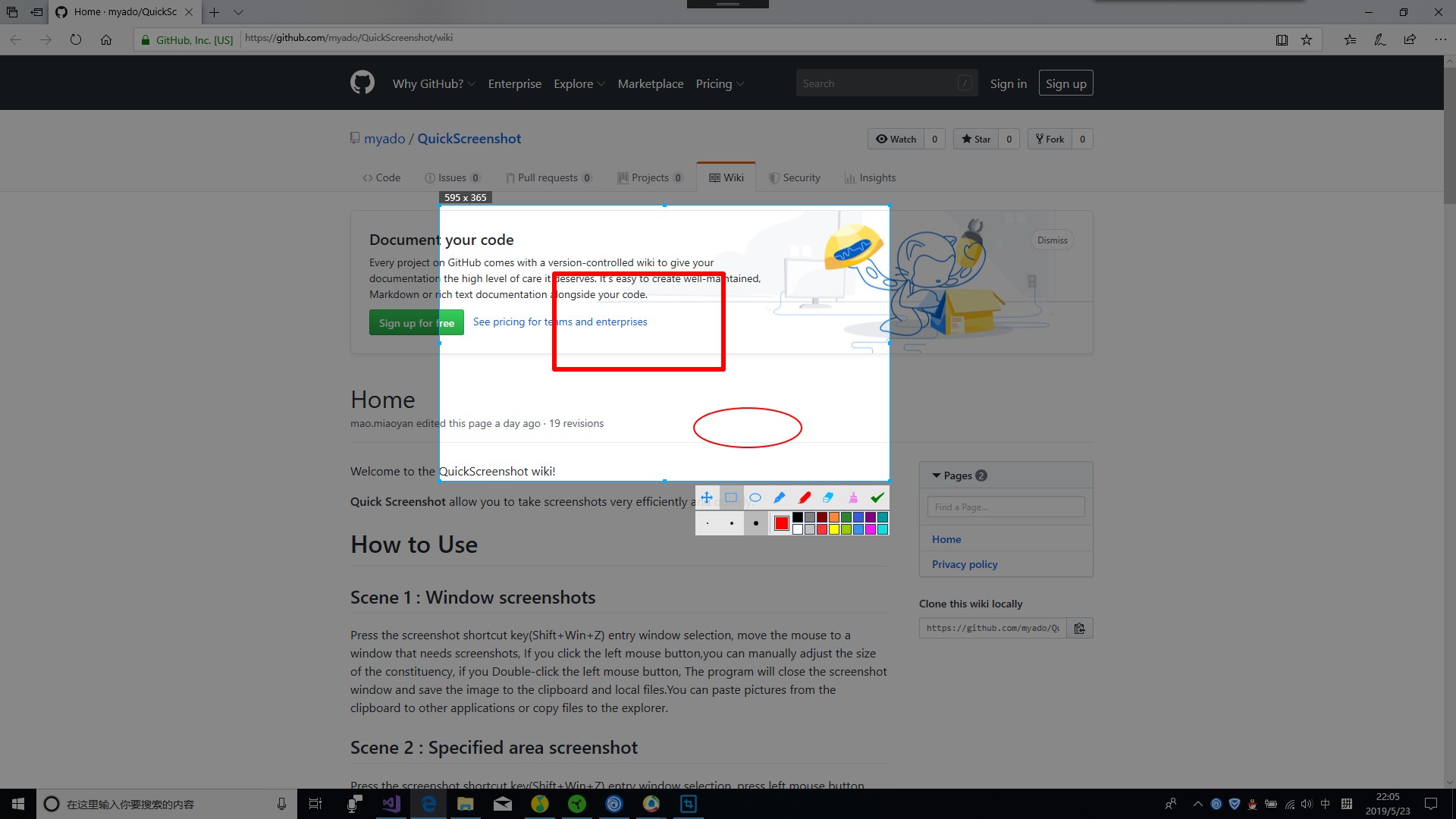The width and height of the screenshot is (1456, 819).
Task: Select the red Highlighter marker tool
Action: (x=805, y=498)
